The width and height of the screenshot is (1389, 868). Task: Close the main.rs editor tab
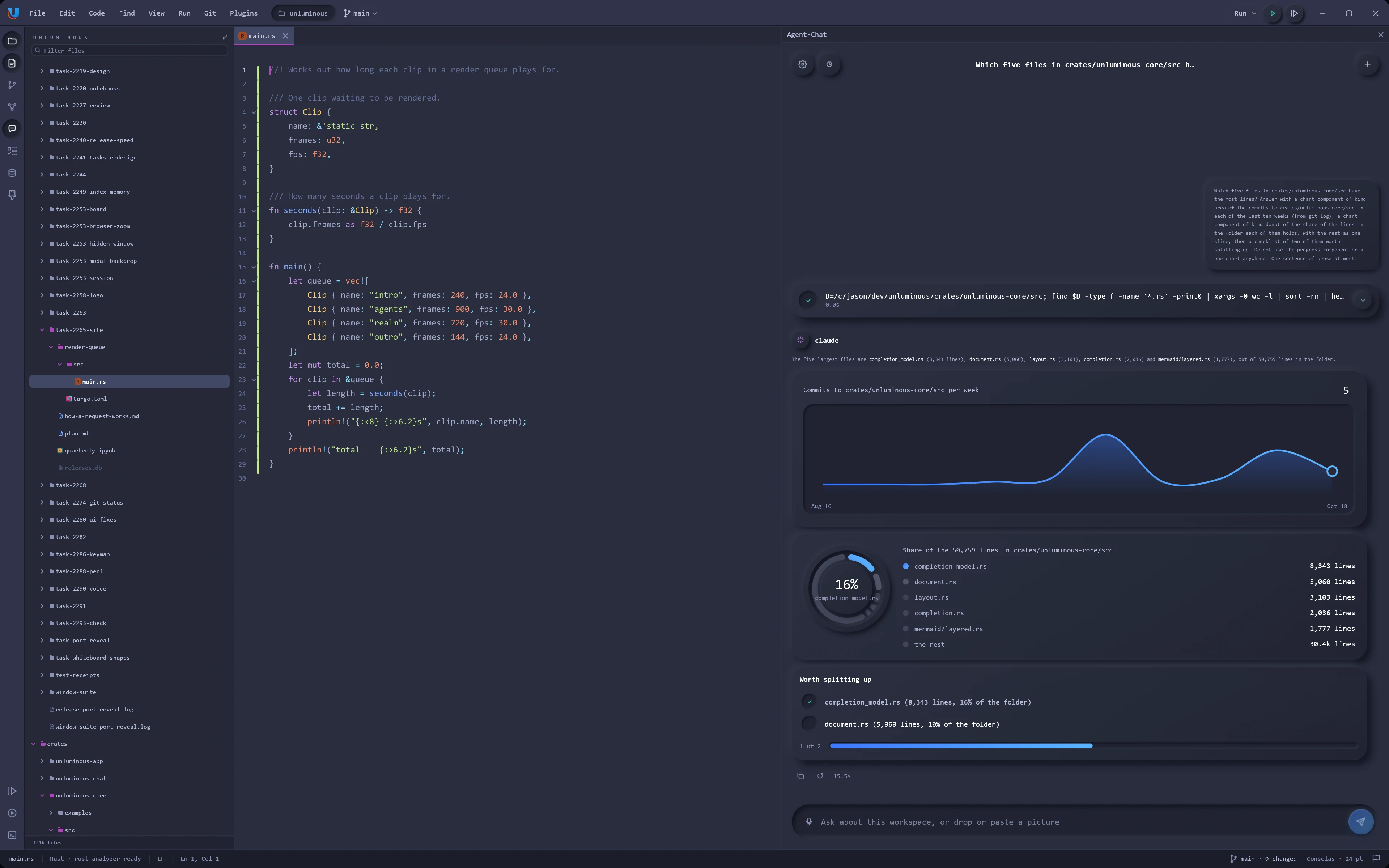click(285, 35)
